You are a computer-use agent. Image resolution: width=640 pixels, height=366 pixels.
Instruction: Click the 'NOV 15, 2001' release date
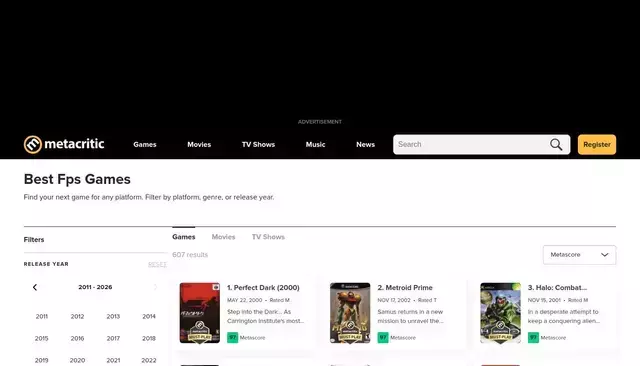point(544,300)
